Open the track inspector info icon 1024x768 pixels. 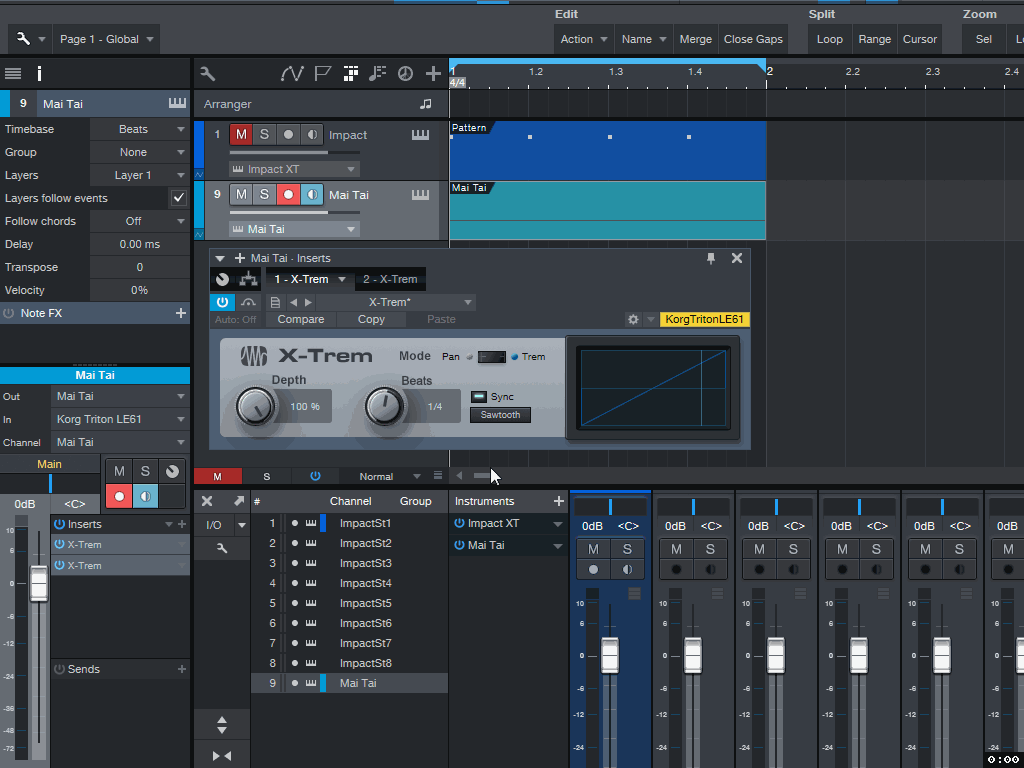[40, 73]
